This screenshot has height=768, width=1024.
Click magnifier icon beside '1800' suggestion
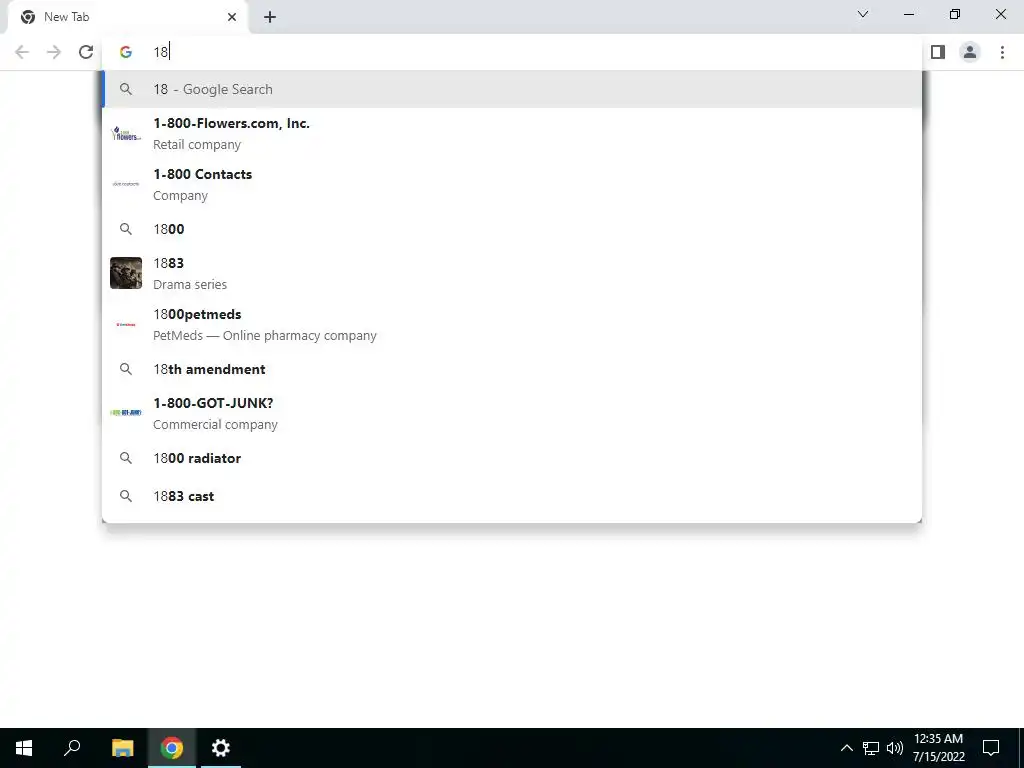tap(126, 229)
